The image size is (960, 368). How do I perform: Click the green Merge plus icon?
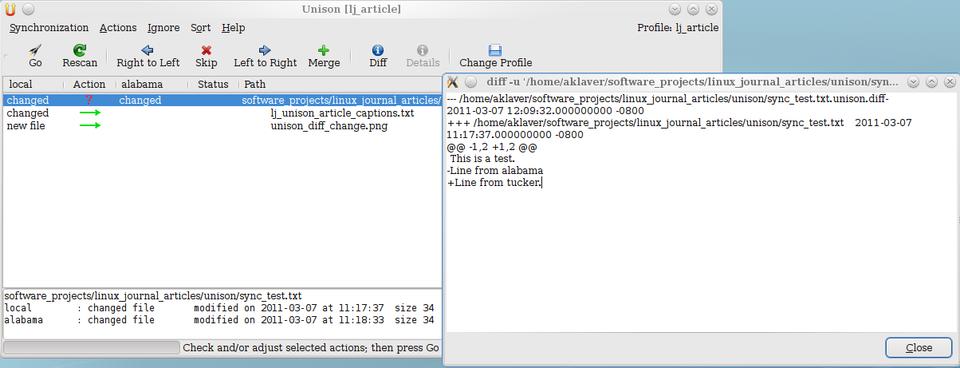(x=323, y=50)
